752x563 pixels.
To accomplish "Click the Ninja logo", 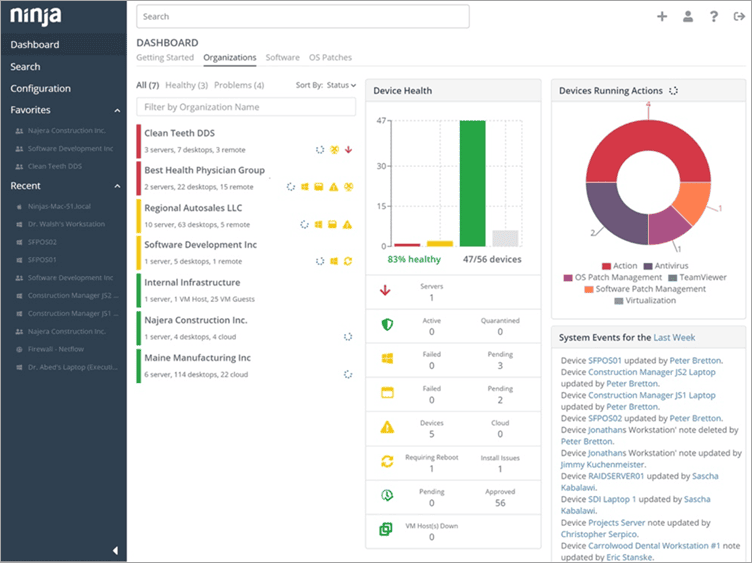I will point(35,16).
